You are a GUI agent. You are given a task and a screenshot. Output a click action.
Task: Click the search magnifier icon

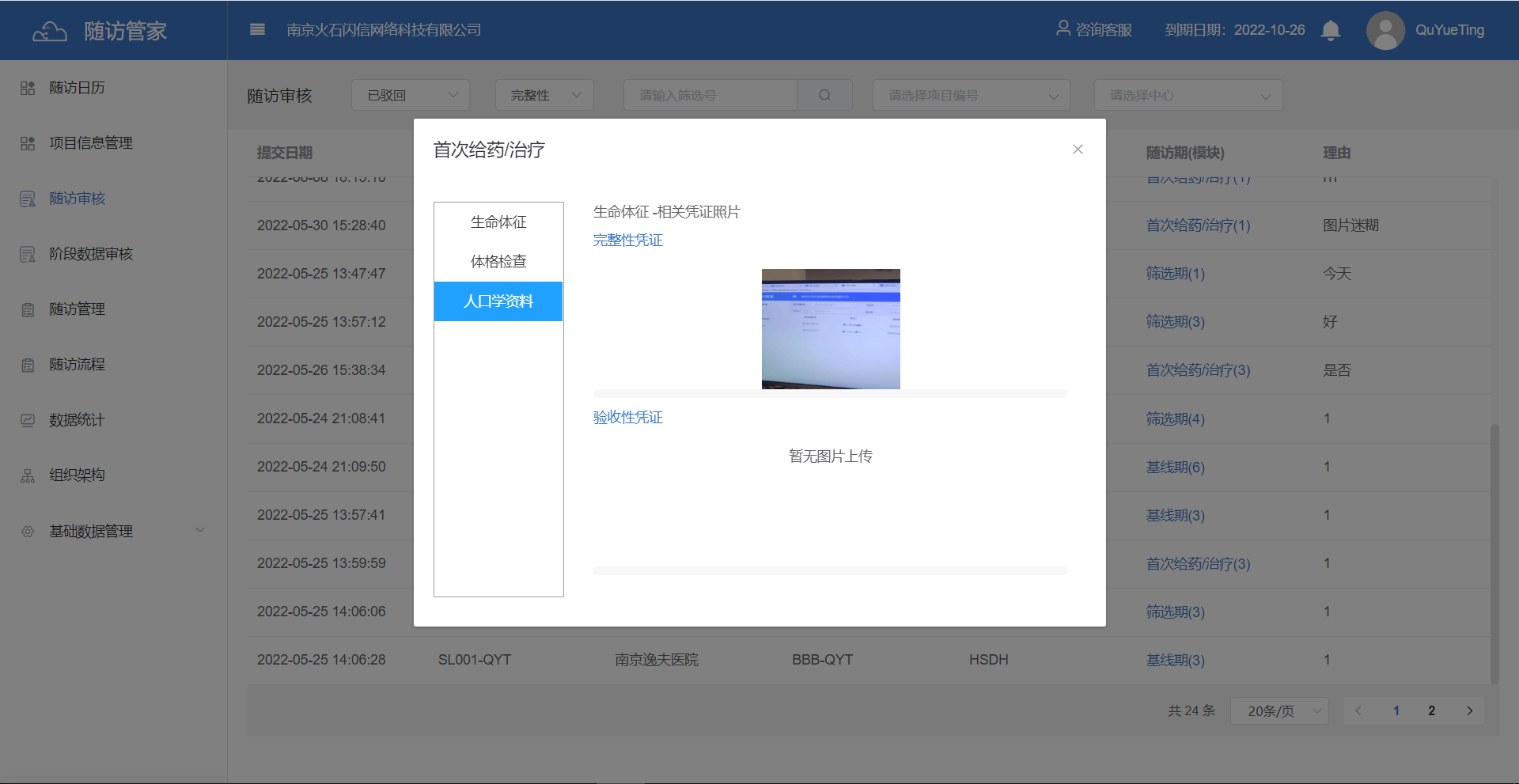point(824,95)
